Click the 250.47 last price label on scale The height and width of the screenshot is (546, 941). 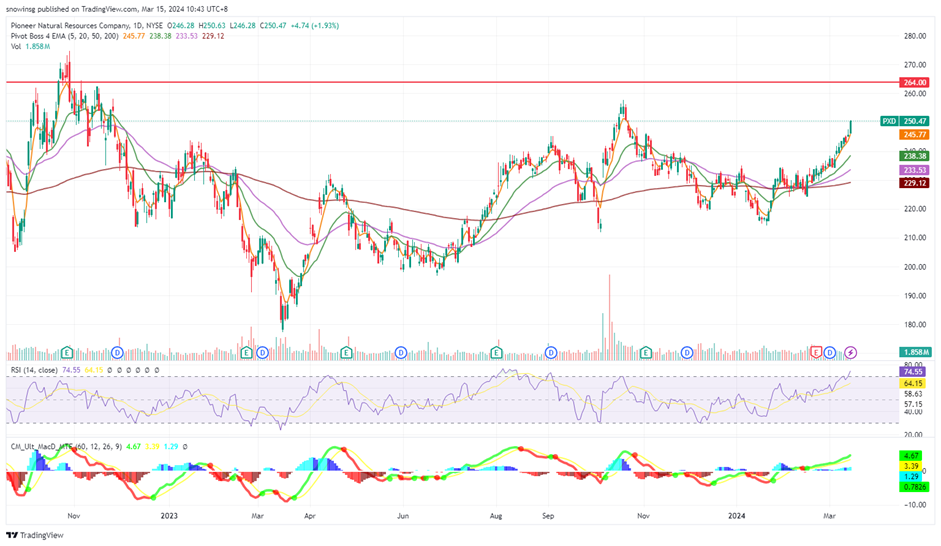tap(915, 121)
